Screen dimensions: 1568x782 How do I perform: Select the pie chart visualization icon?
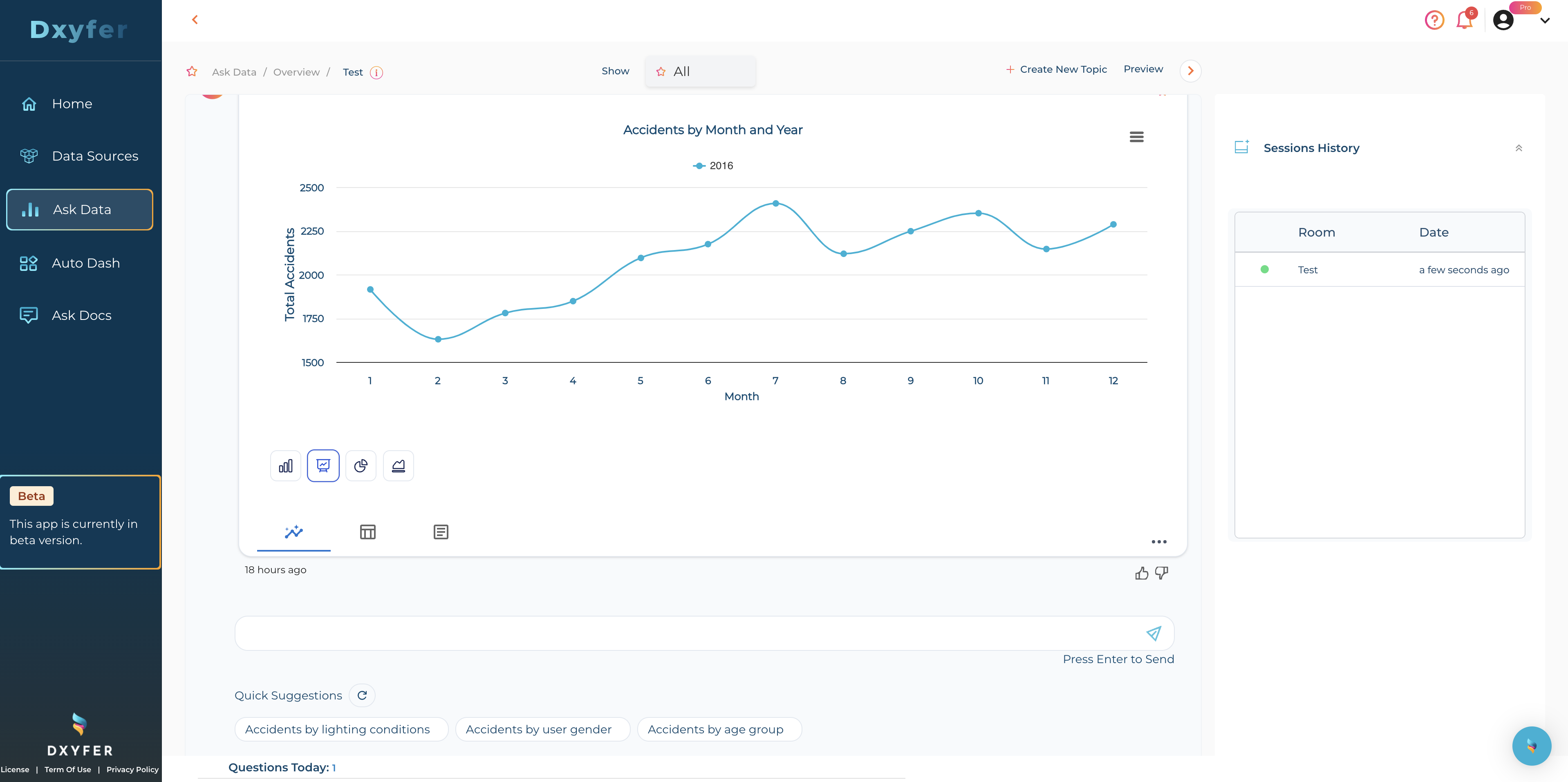(x=361, y=465)
